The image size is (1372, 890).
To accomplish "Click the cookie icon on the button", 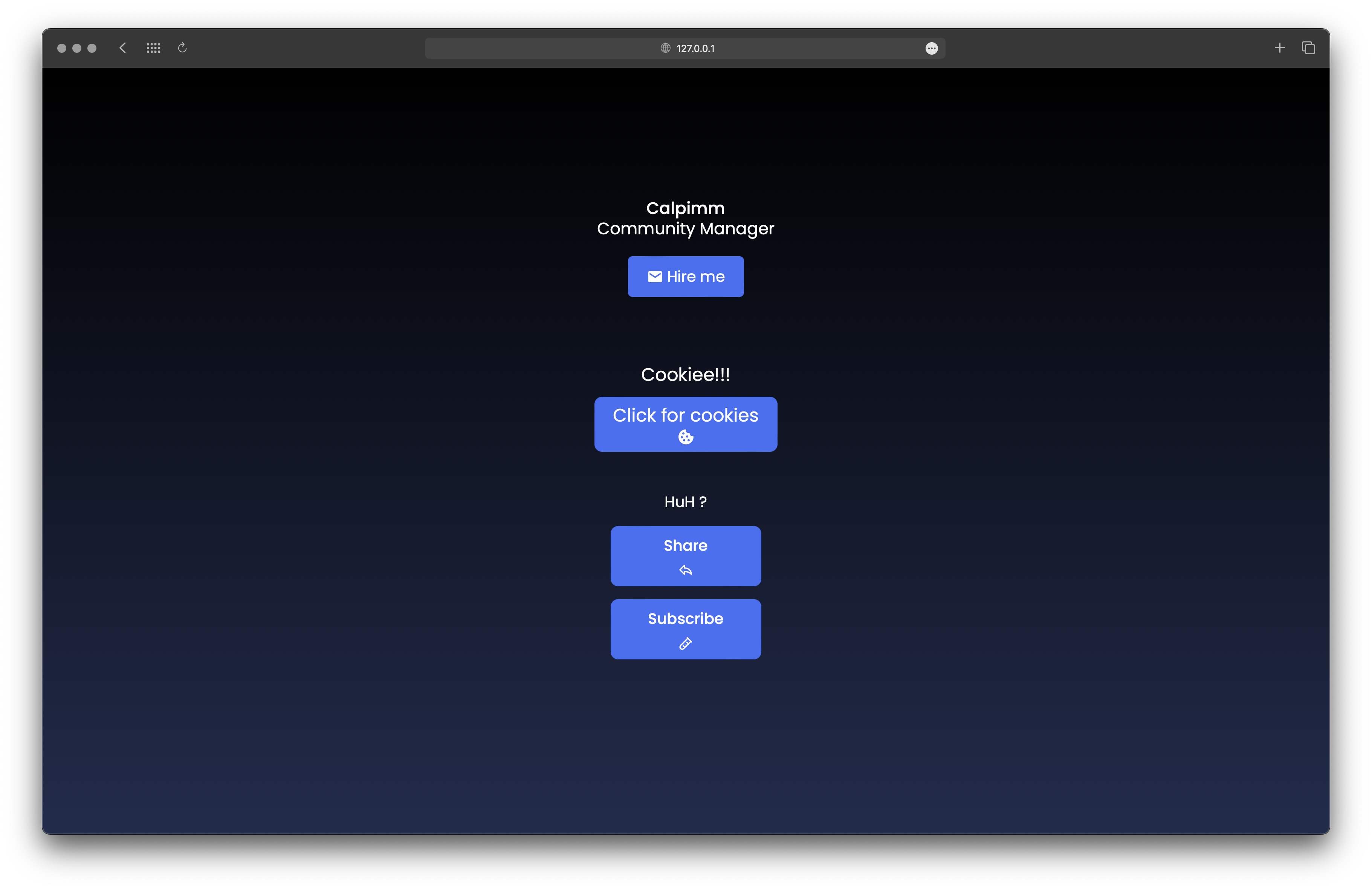I will (x=686, y=437).
